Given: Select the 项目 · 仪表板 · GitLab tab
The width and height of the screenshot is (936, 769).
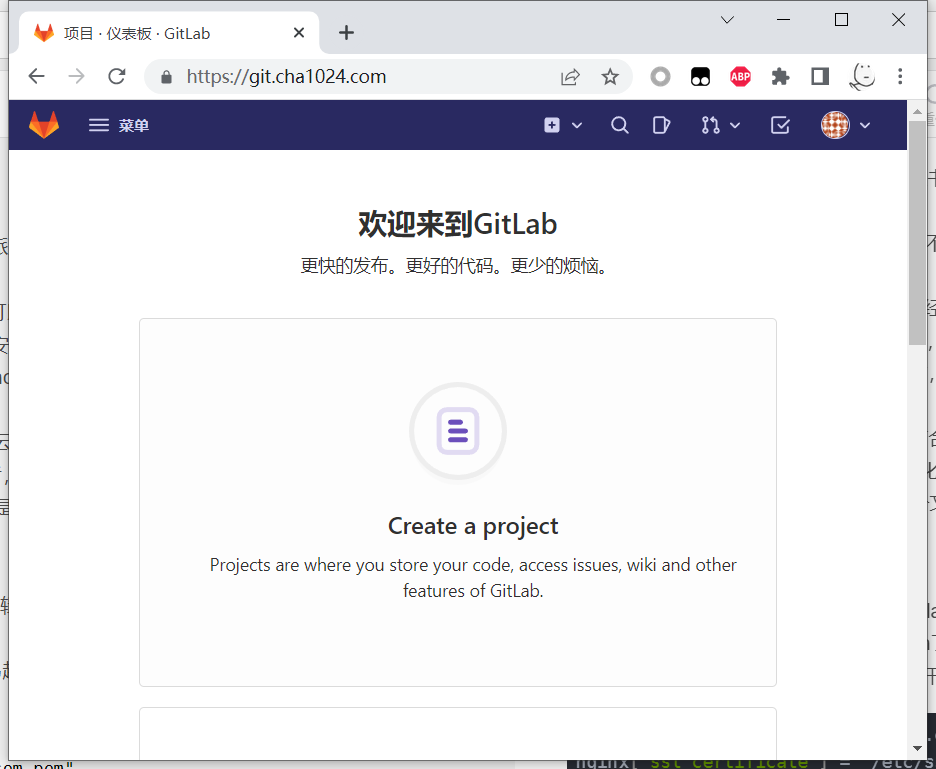Looking at the screenshot, I should click(x=170, y=33).
